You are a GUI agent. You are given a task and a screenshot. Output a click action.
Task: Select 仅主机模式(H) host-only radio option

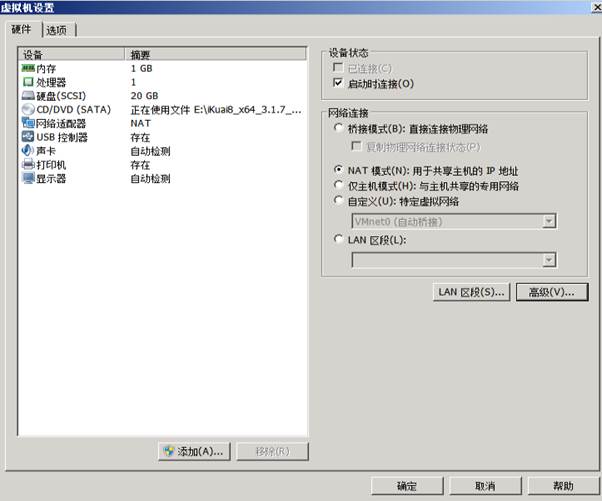[x=340, y=186]
